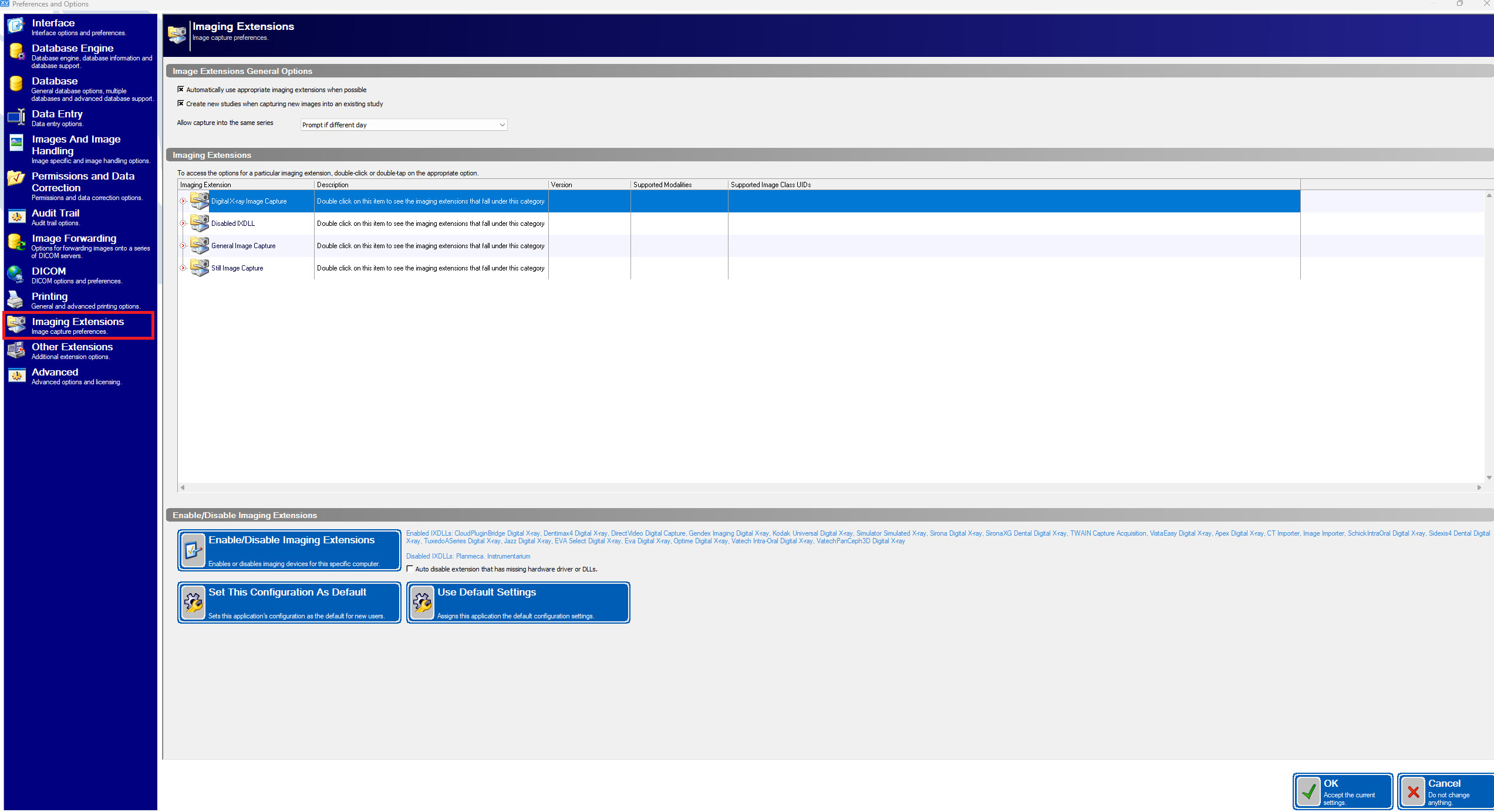Open the Advanced options and licensing section
The height and width of the screenshot is (812, 1494).
(80, 375)
